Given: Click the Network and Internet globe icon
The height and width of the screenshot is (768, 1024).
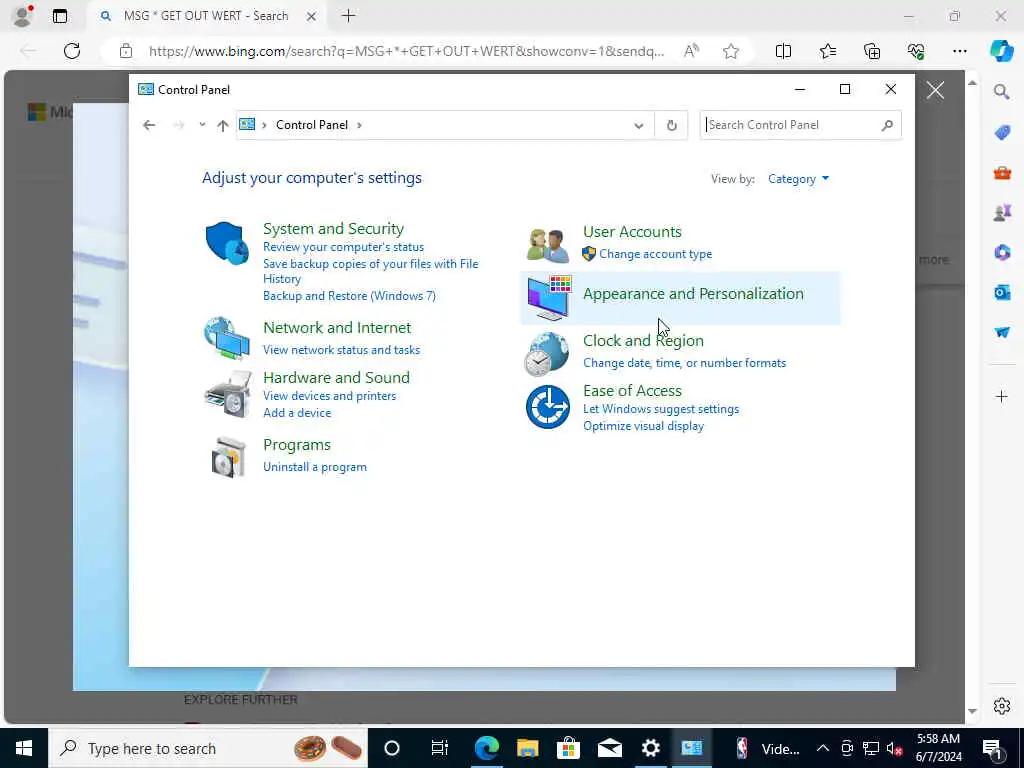Looking at the screenshot, I should pos(227,338).
